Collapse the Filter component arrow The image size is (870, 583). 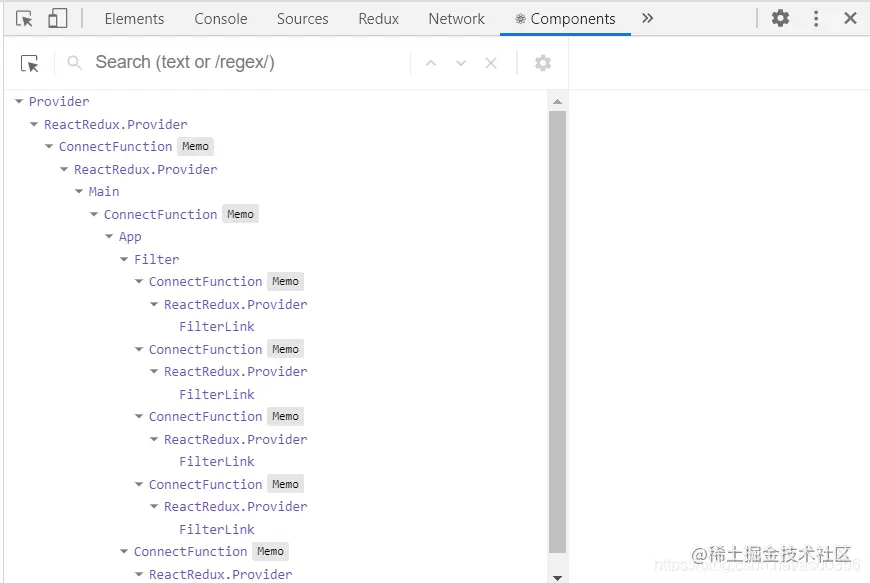[x=124, y=259]
